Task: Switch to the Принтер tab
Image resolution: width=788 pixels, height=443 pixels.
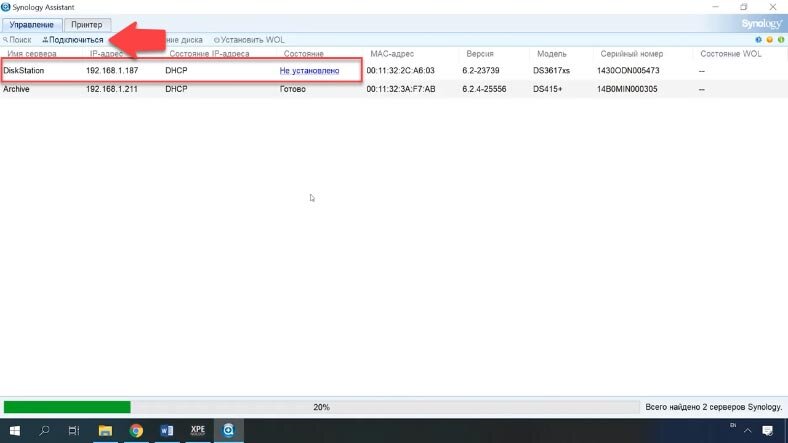Action: pyautogui.click(x=86, y=25)
